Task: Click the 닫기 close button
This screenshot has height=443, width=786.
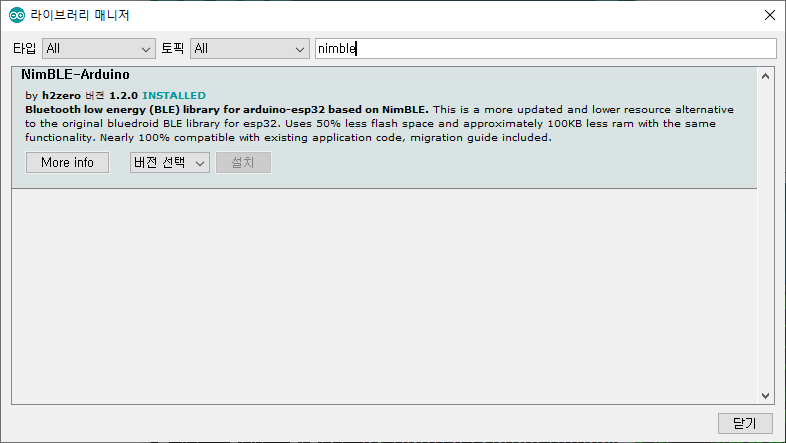Action: (745, 423)
